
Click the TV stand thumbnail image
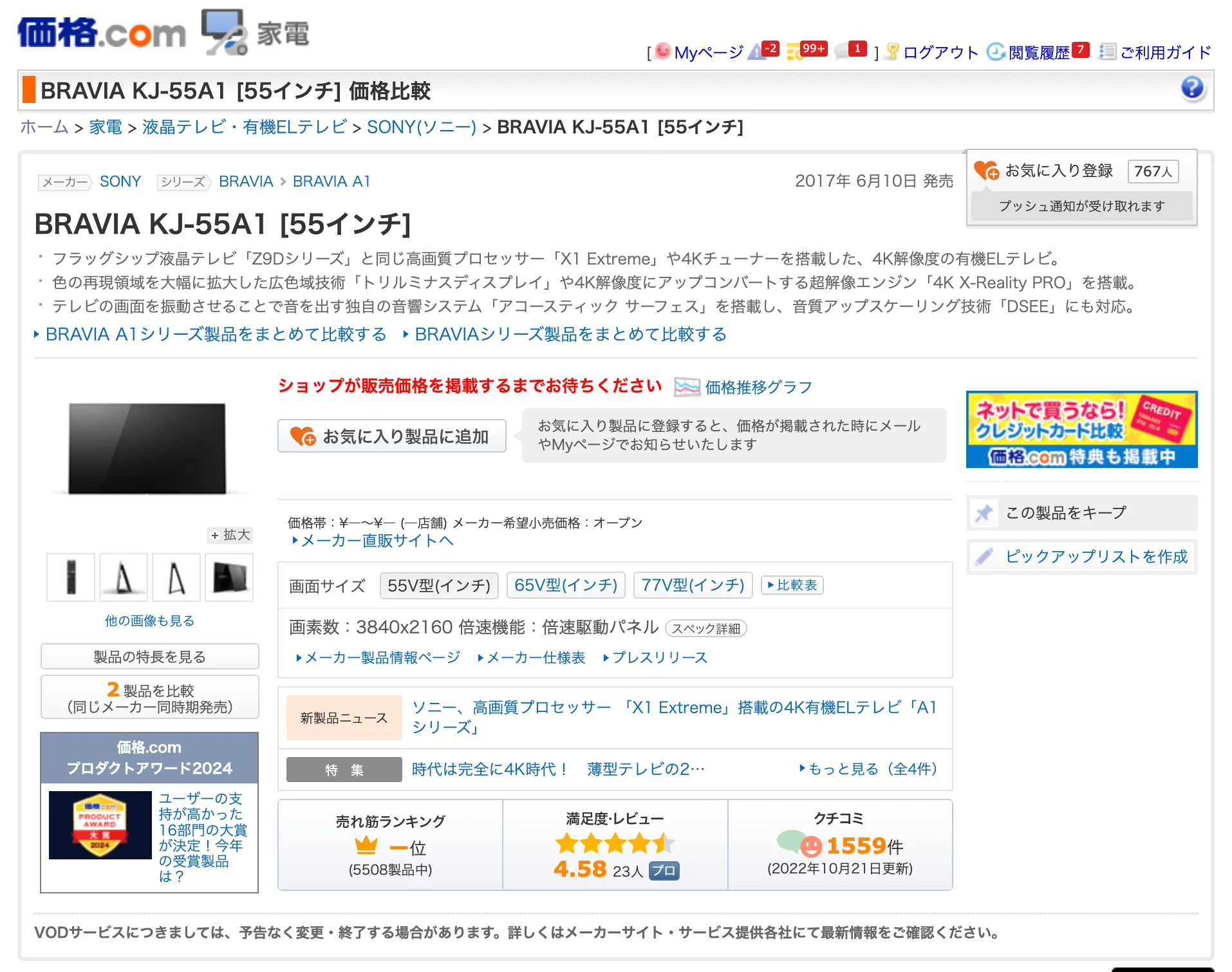124,577
